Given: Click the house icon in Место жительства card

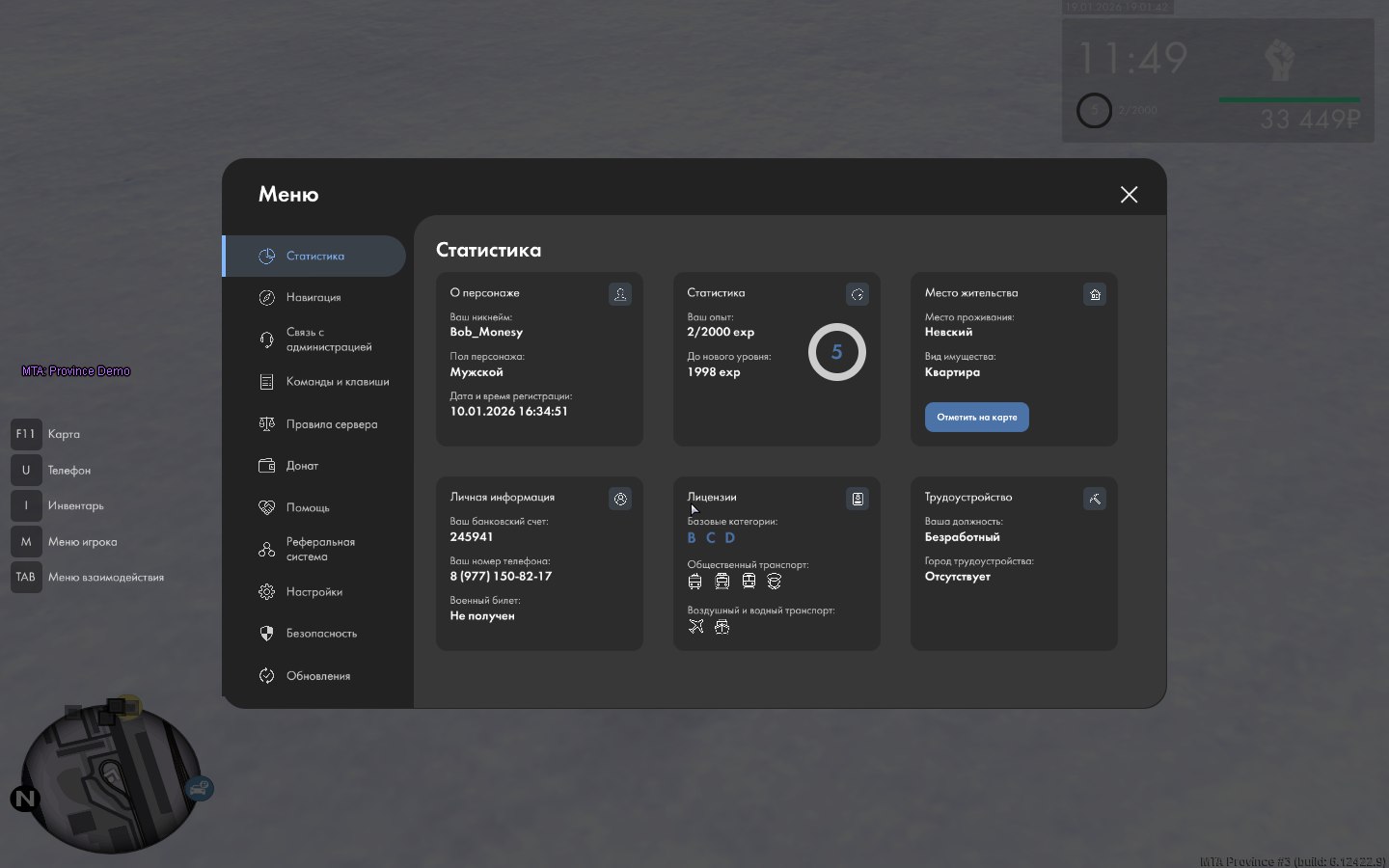Looking at the screenshot, I should (1095, 294).
